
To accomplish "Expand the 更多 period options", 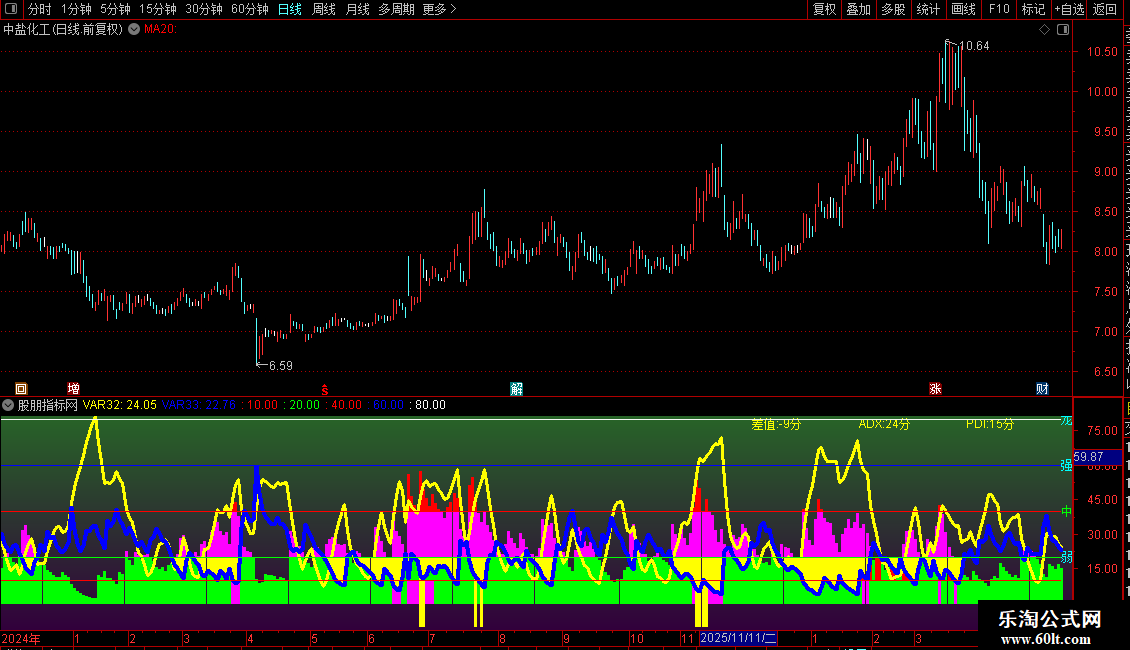I will coord(439,9).
